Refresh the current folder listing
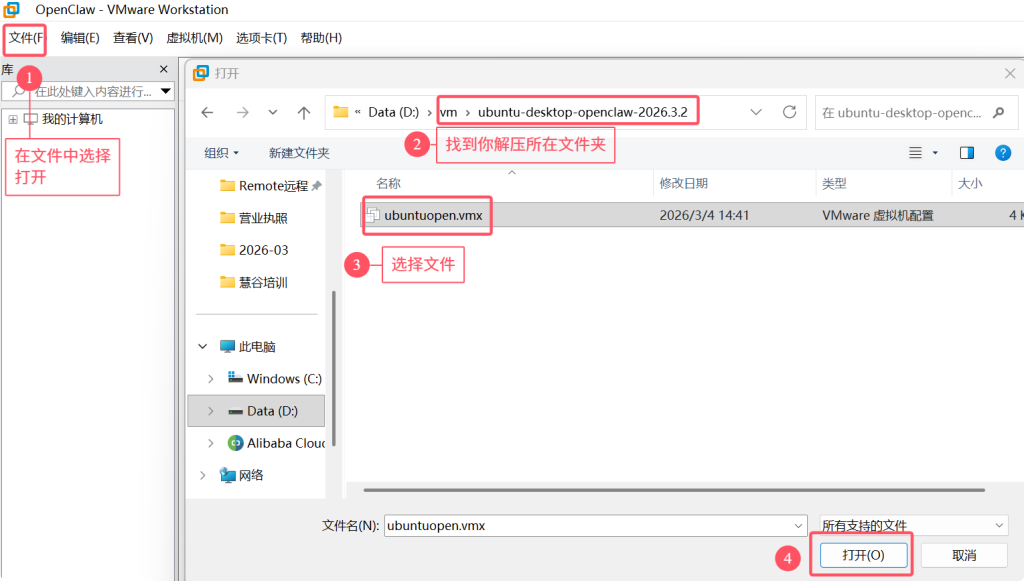1024x581 pixels. [x=789, y=112]
